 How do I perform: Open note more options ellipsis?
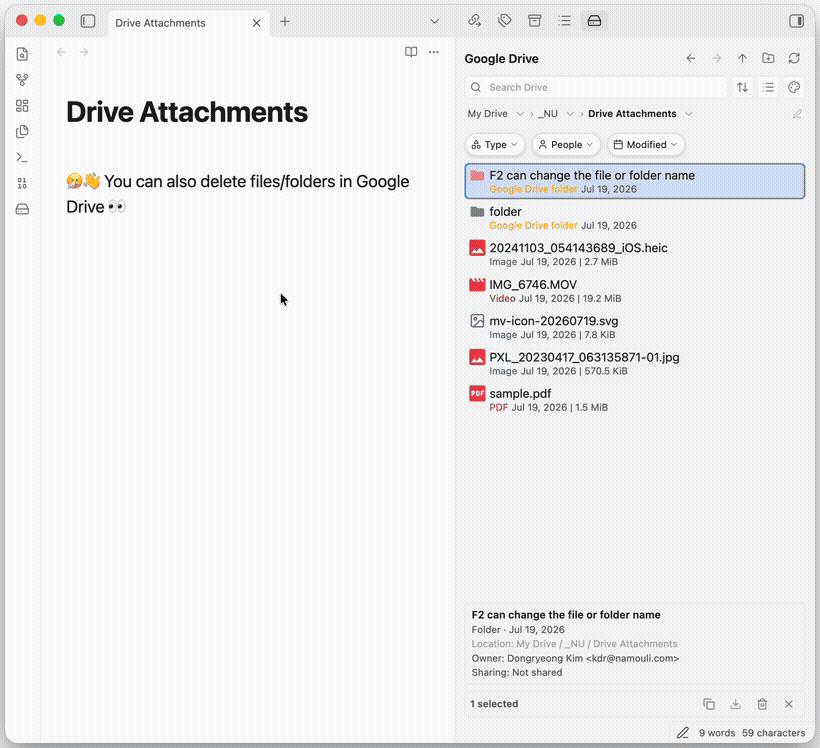click(x=434, y=52)
